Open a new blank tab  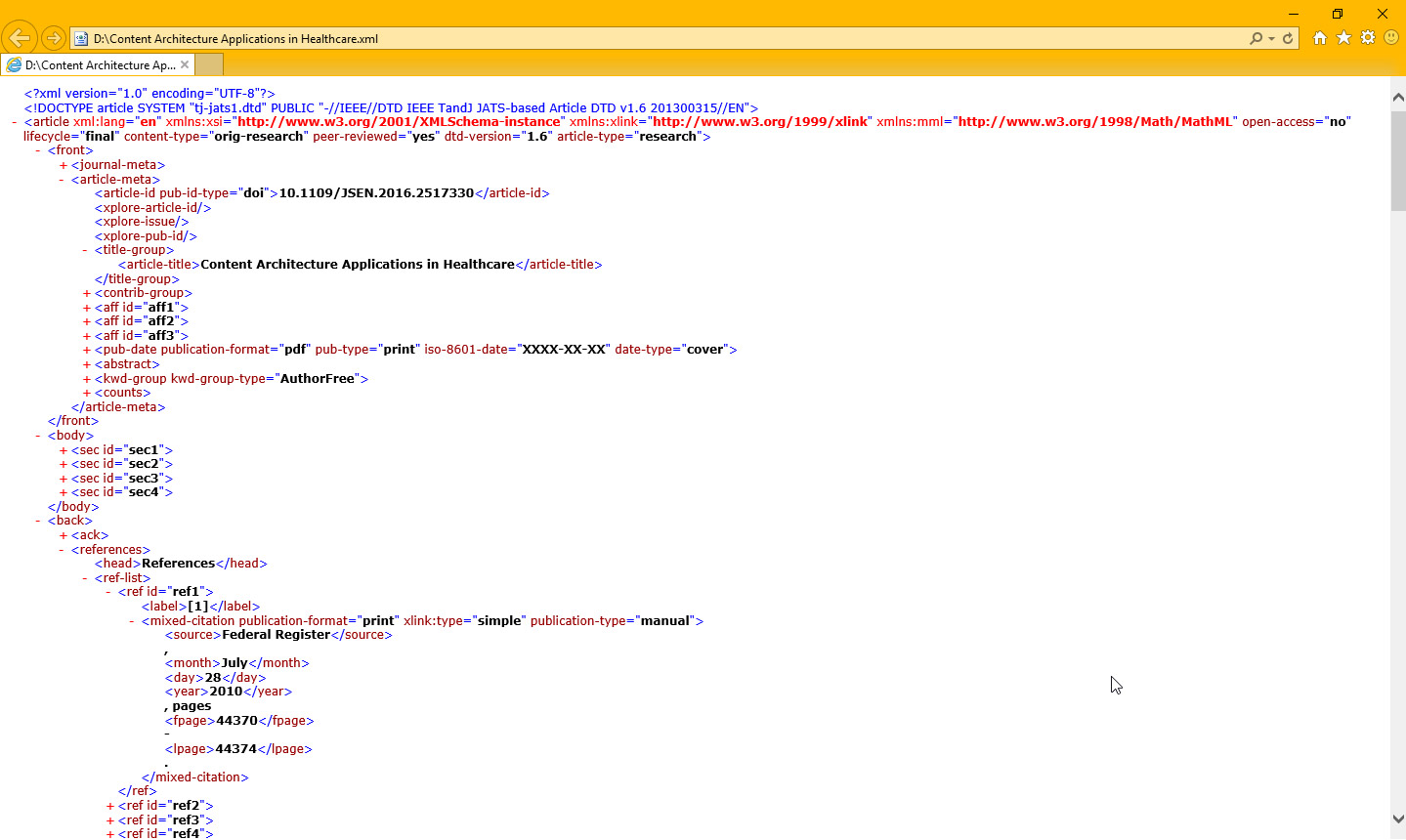pos(209,64)
